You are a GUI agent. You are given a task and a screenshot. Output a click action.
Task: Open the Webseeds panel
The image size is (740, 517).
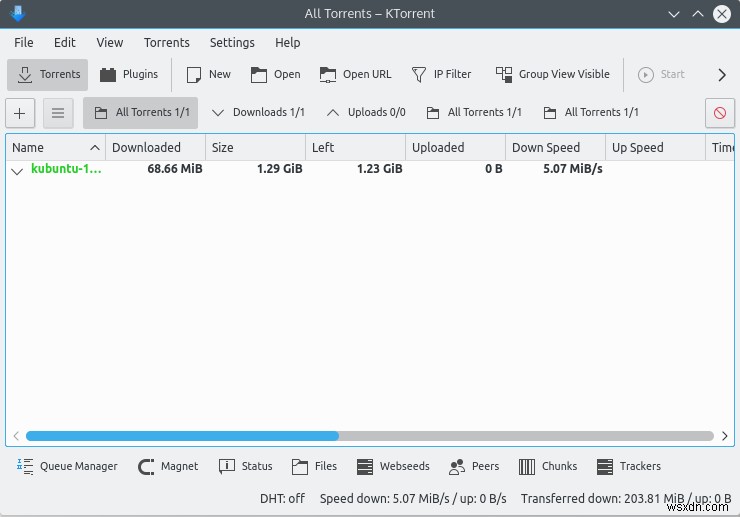point(393,466)
